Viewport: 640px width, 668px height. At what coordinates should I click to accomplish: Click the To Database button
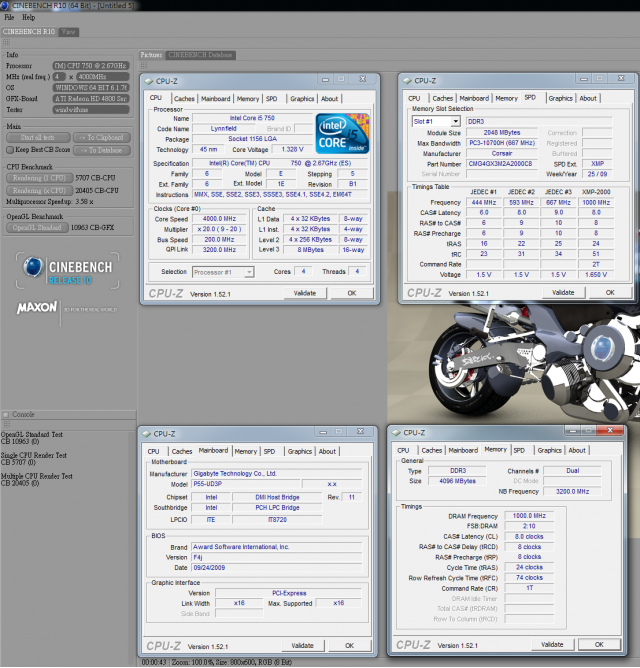101,150
